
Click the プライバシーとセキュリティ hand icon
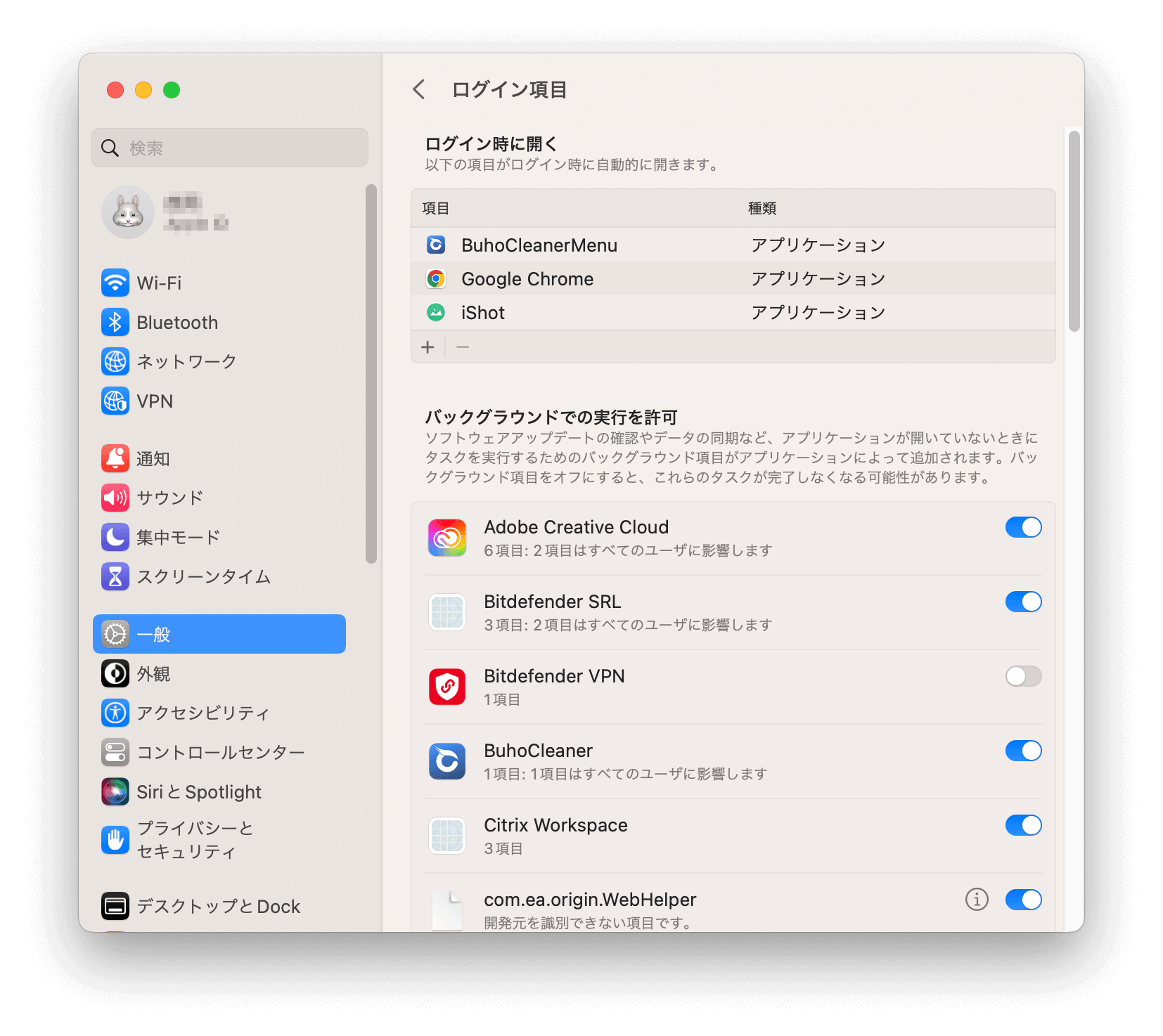115,839
